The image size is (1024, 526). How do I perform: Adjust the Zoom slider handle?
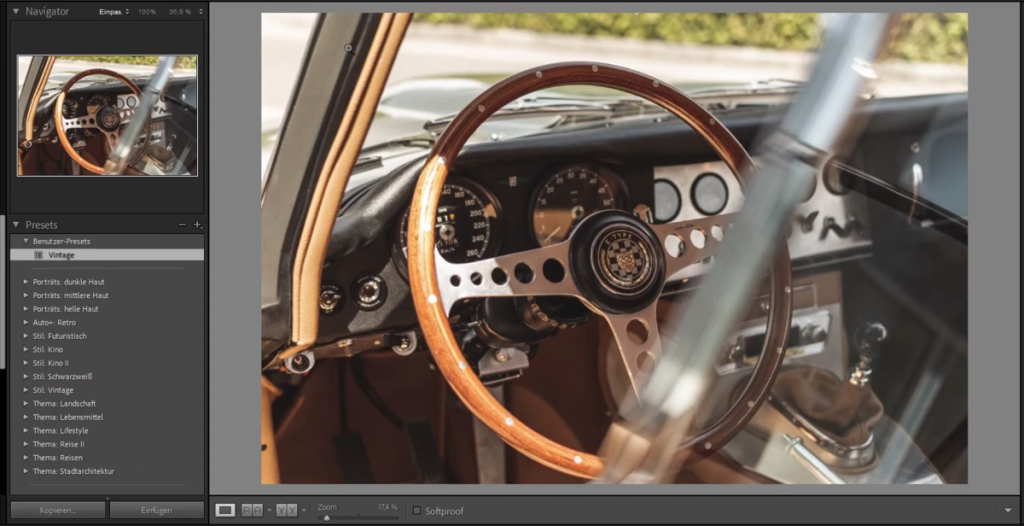(x=327, y=518)
